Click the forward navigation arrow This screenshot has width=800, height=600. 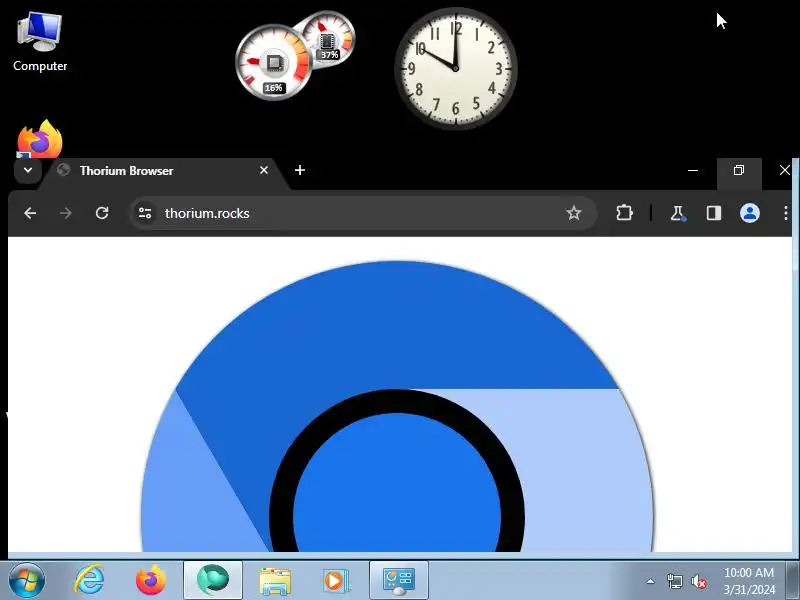(x=66, y=213)
